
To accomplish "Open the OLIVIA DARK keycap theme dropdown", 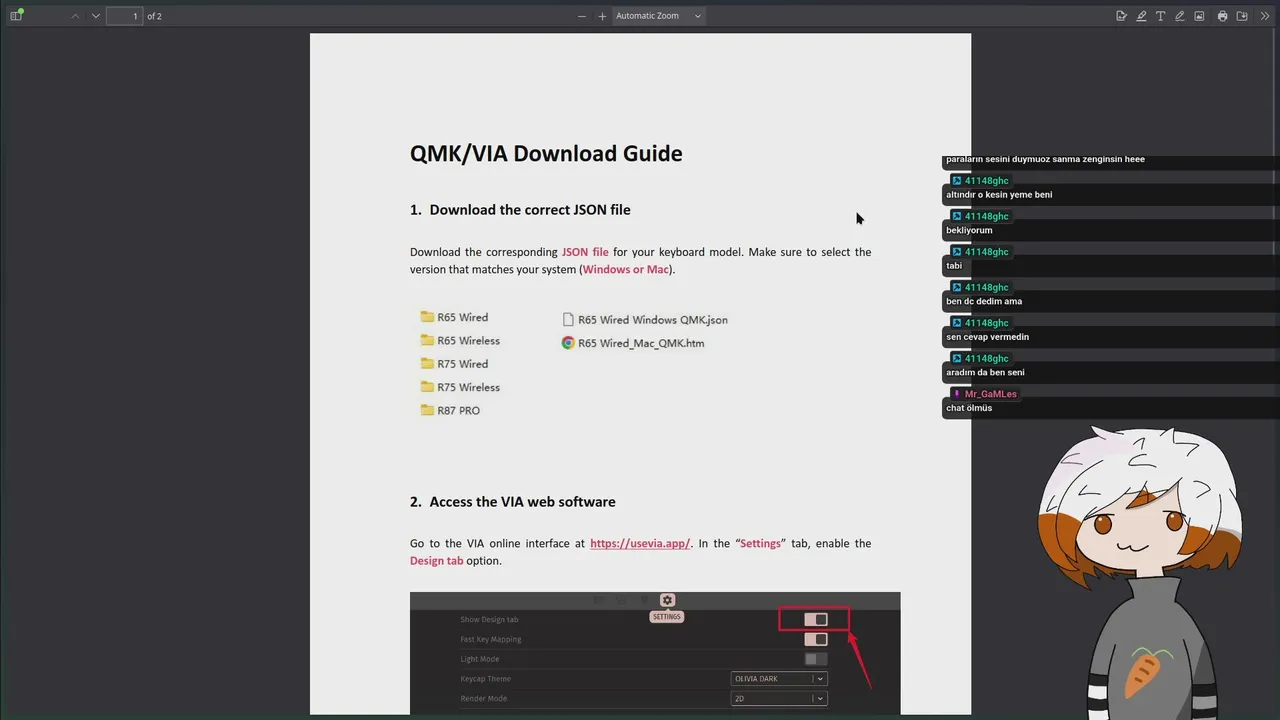I will [778, 679].
